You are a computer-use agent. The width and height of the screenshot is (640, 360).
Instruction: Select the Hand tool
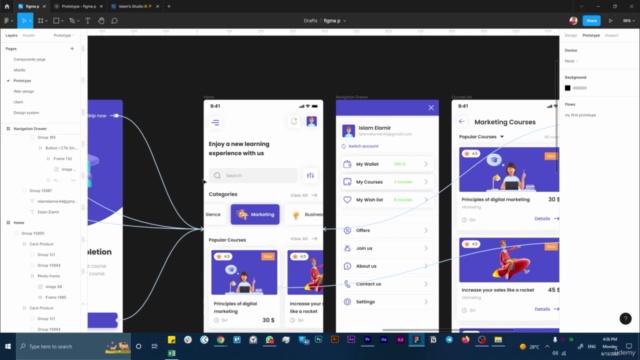pos(101,20)
